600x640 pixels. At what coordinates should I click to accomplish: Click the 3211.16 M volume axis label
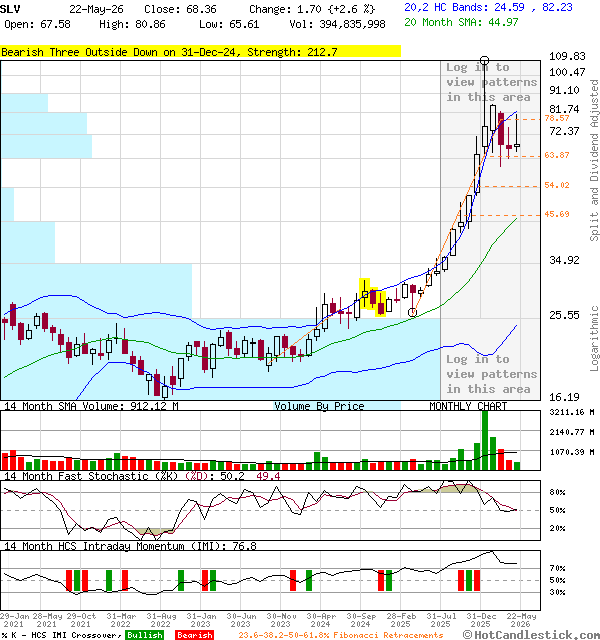[571, 412]
